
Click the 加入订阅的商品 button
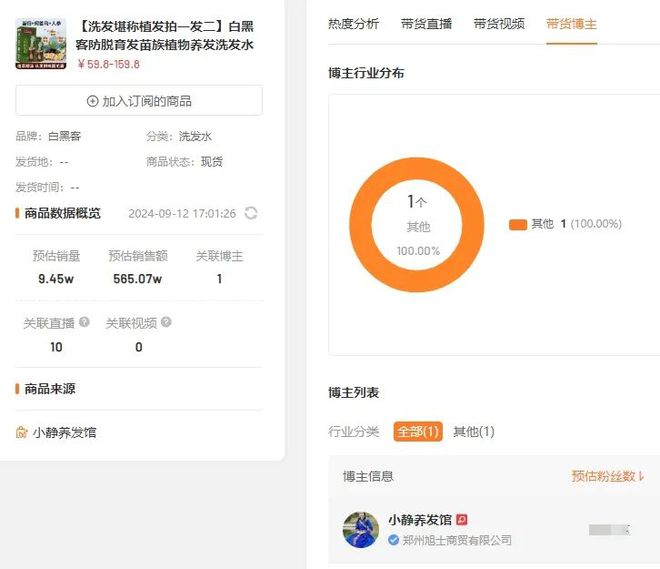(139, 101)
